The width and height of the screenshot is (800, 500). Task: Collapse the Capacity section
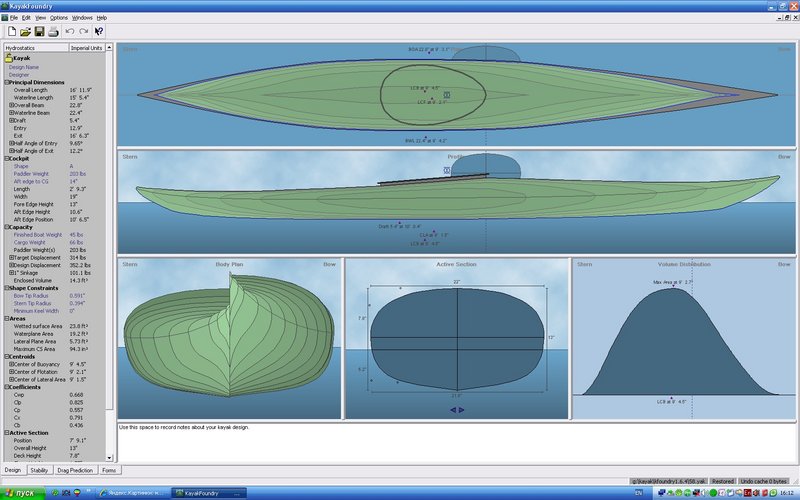7,227
